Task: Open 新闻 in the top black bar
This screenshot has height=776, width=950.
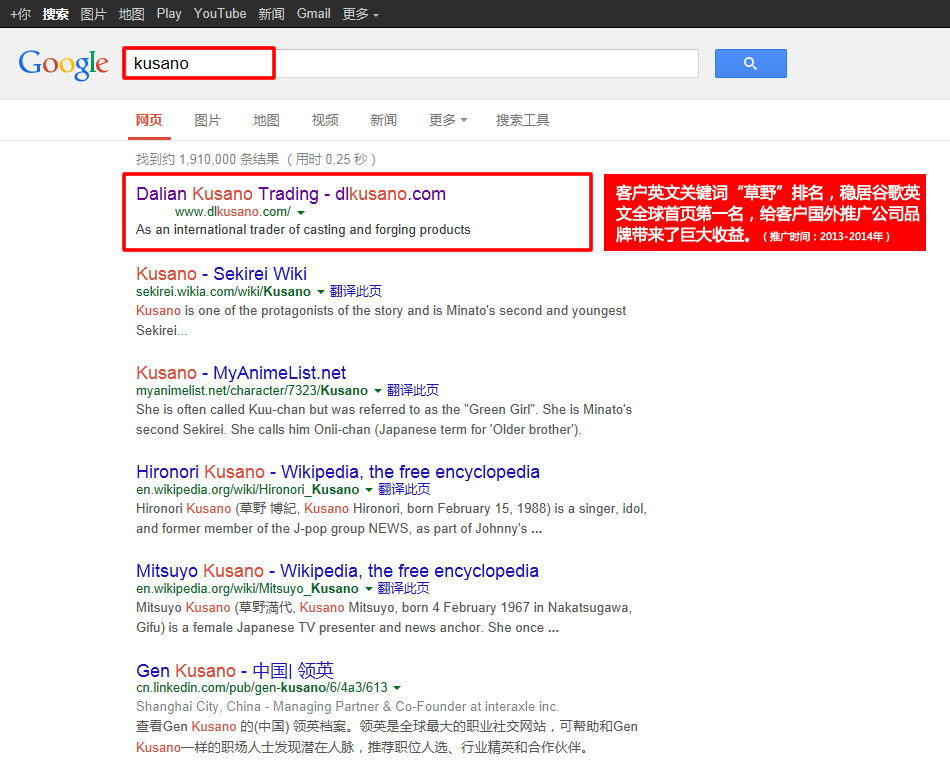Action: (x=271, y=14)
